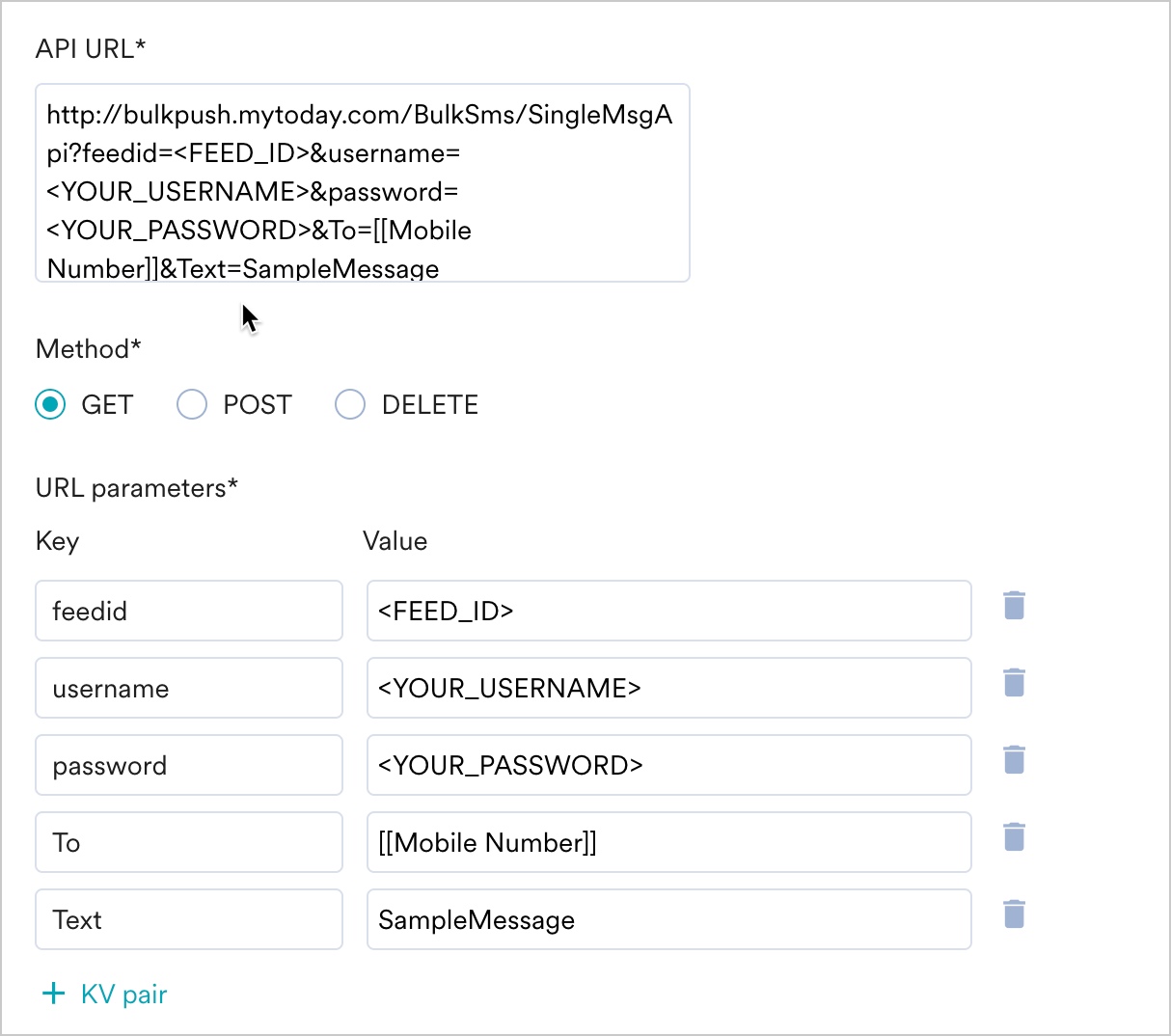Edit the <YOUR_PASSWORD> value field
Image resolution: width=1171 pixels, height=1036 pixels.
[668, 765]
